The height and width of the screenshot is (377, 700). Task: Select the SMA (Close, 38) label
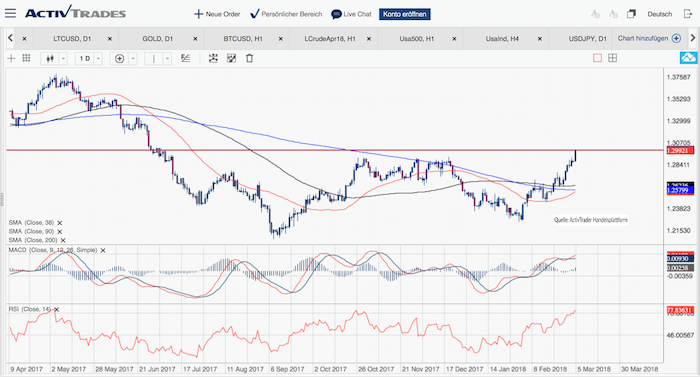tap(31, 222)
